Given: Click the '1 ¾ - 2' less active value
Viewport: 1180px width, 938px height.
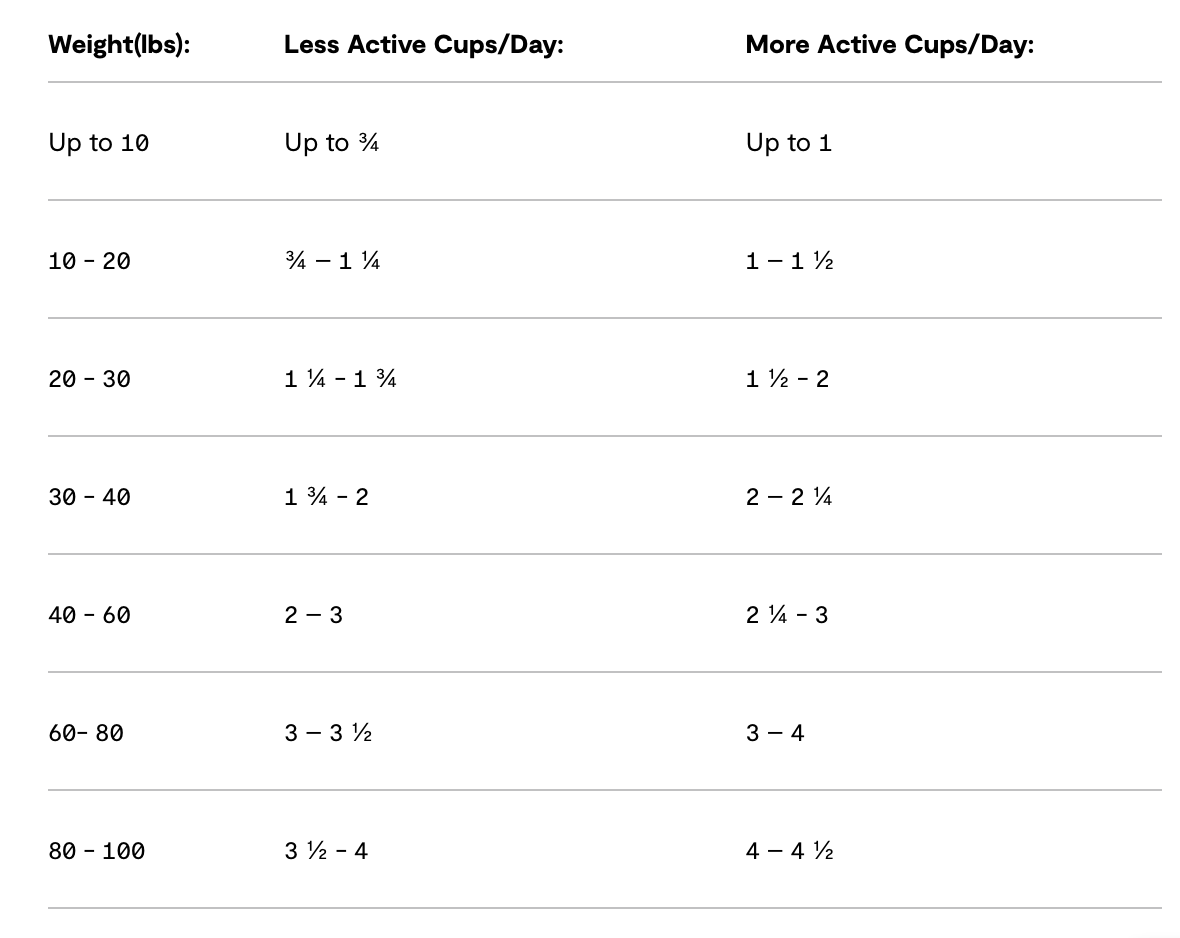Looking at the screenshot, I should tap(326, 497).
